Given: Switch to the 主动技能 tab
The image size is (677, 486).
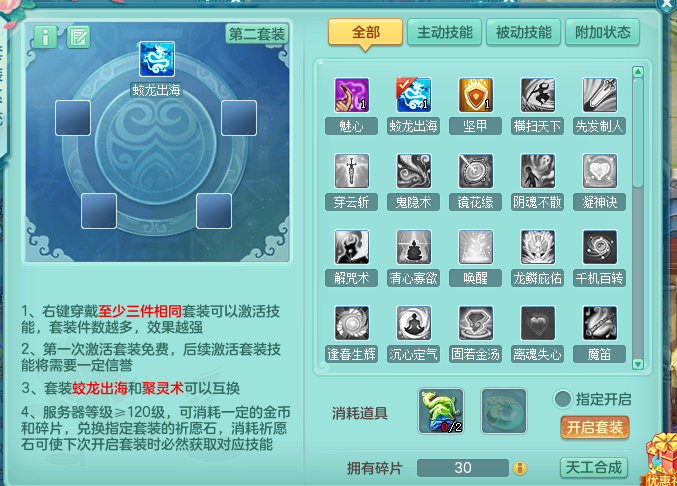Looking at the screenshot, I should coord(445,32).
